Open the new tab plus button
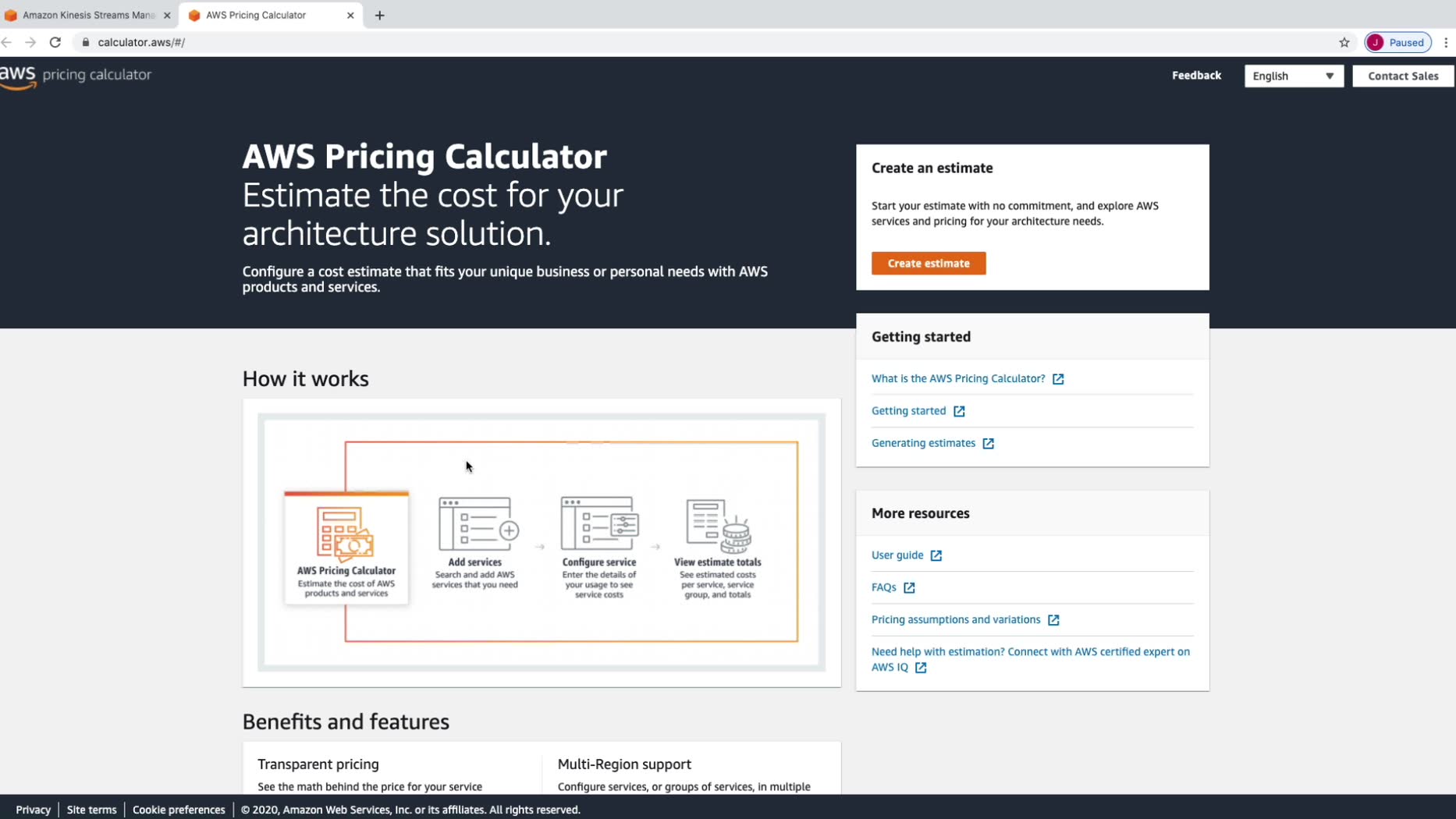The height and width of the screenshot is (819, 1456). point(380,15)
